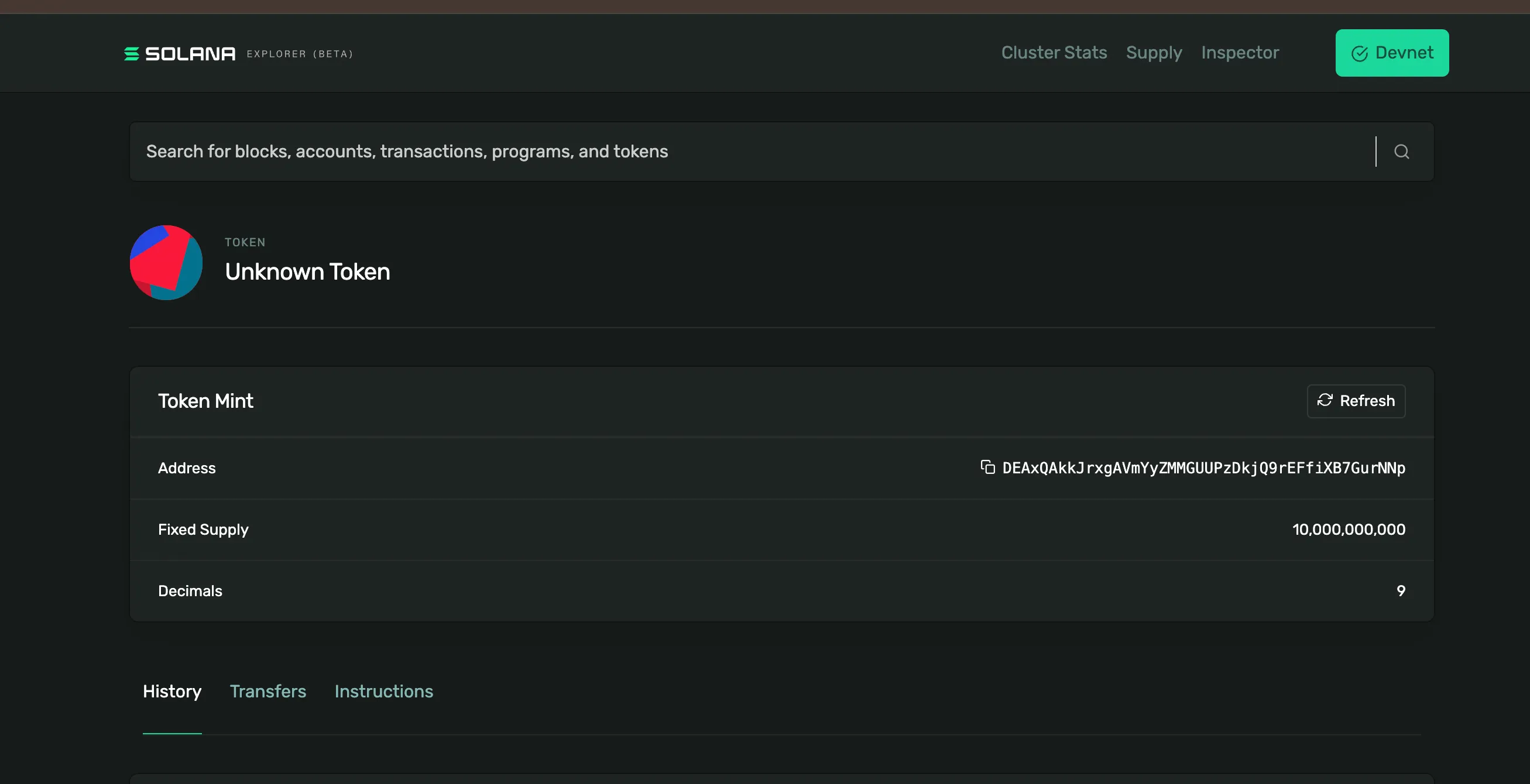Switch to the Transfers tab
1530x784 pixels.
click(268, 692)
